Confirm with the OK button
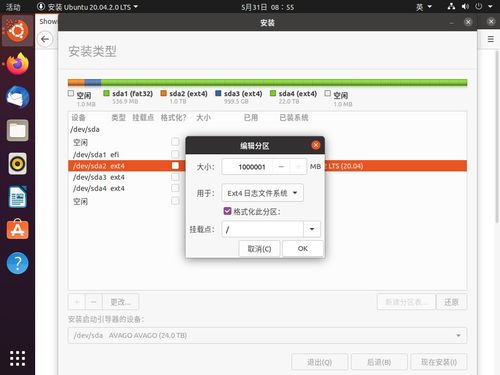 (303, 249)
